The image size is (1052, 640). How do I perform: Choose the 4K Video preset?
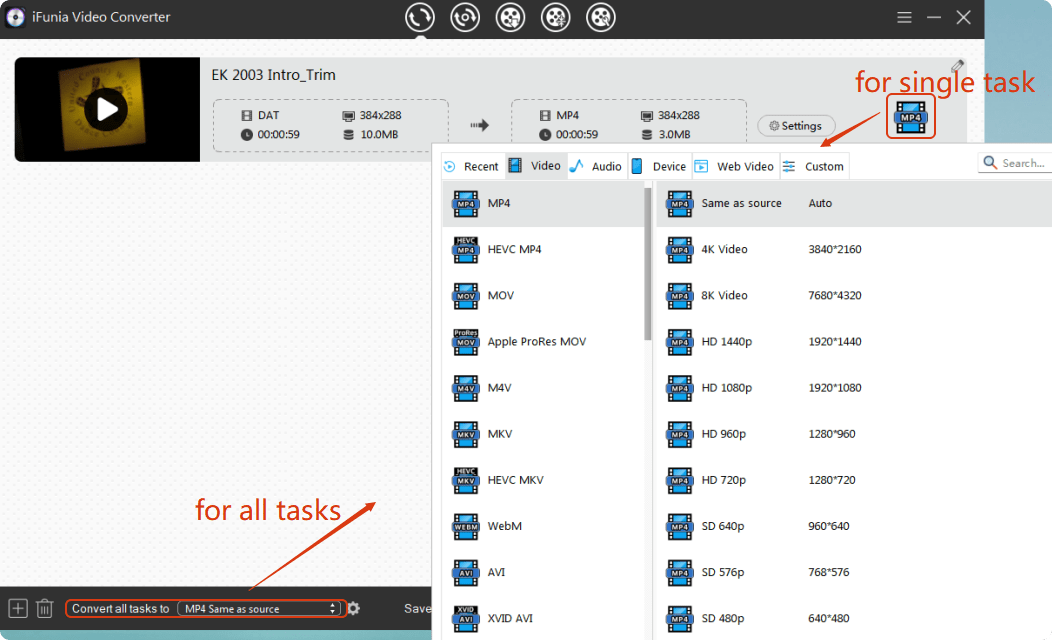[724, 249]
